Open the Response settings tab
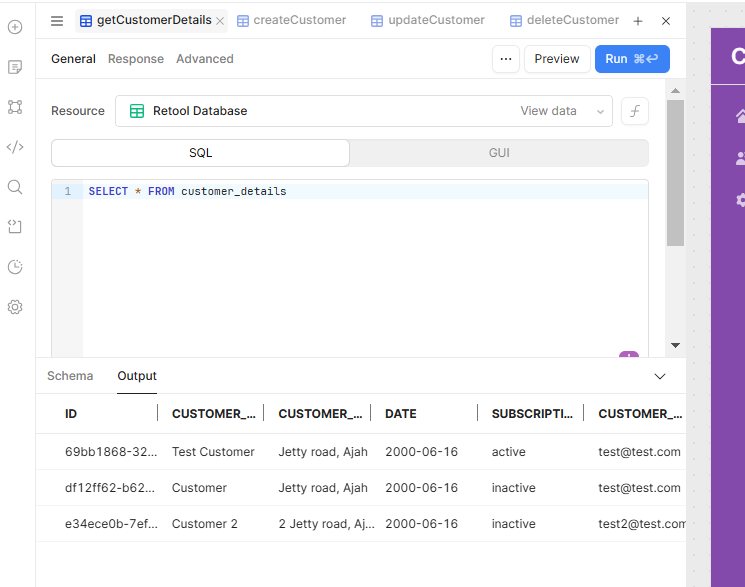Image resolution: width=745 pixels, height=587 pixels. click(x=136, y=59)
